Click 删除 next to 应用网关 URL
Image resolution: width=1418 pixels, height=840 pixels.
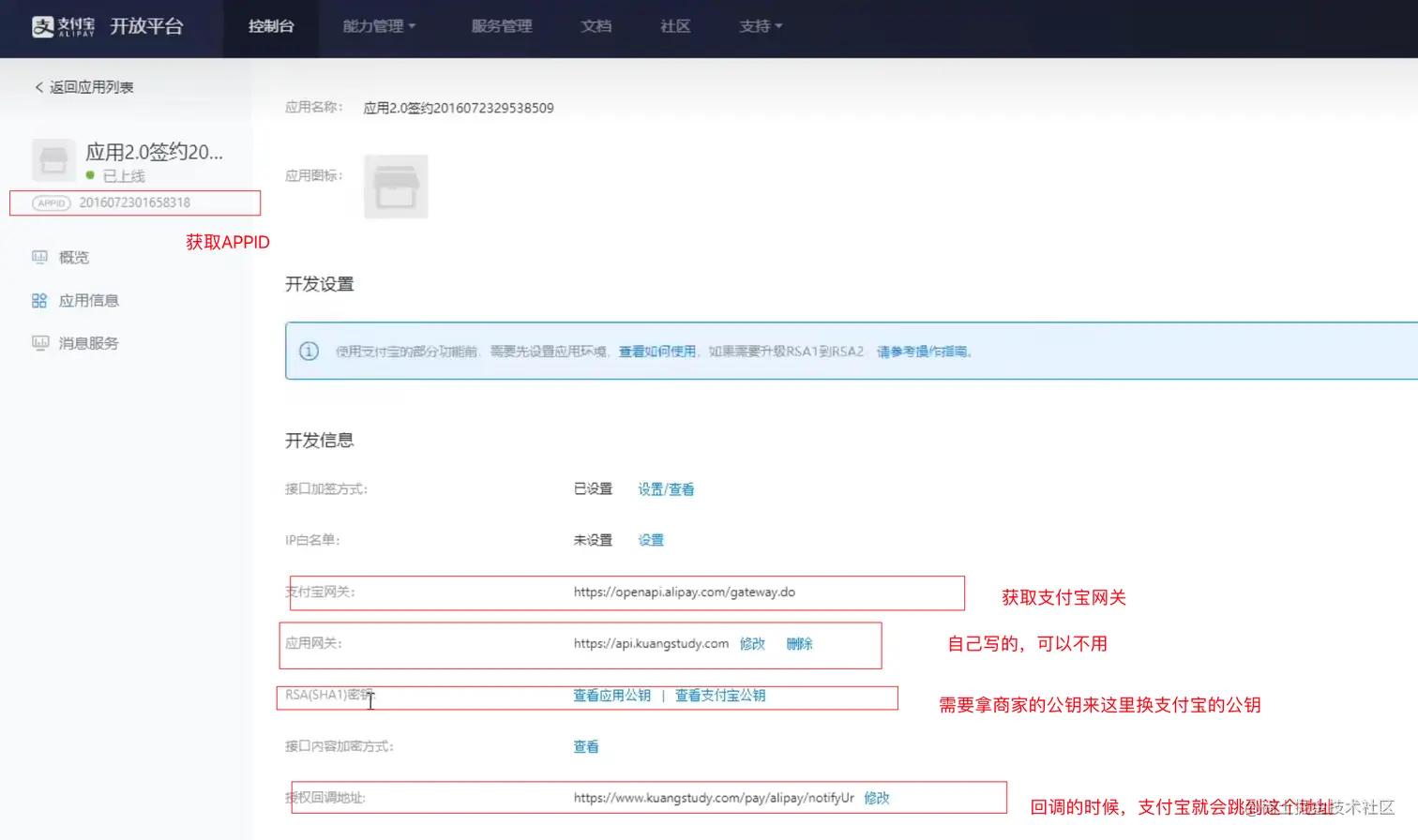799,644
